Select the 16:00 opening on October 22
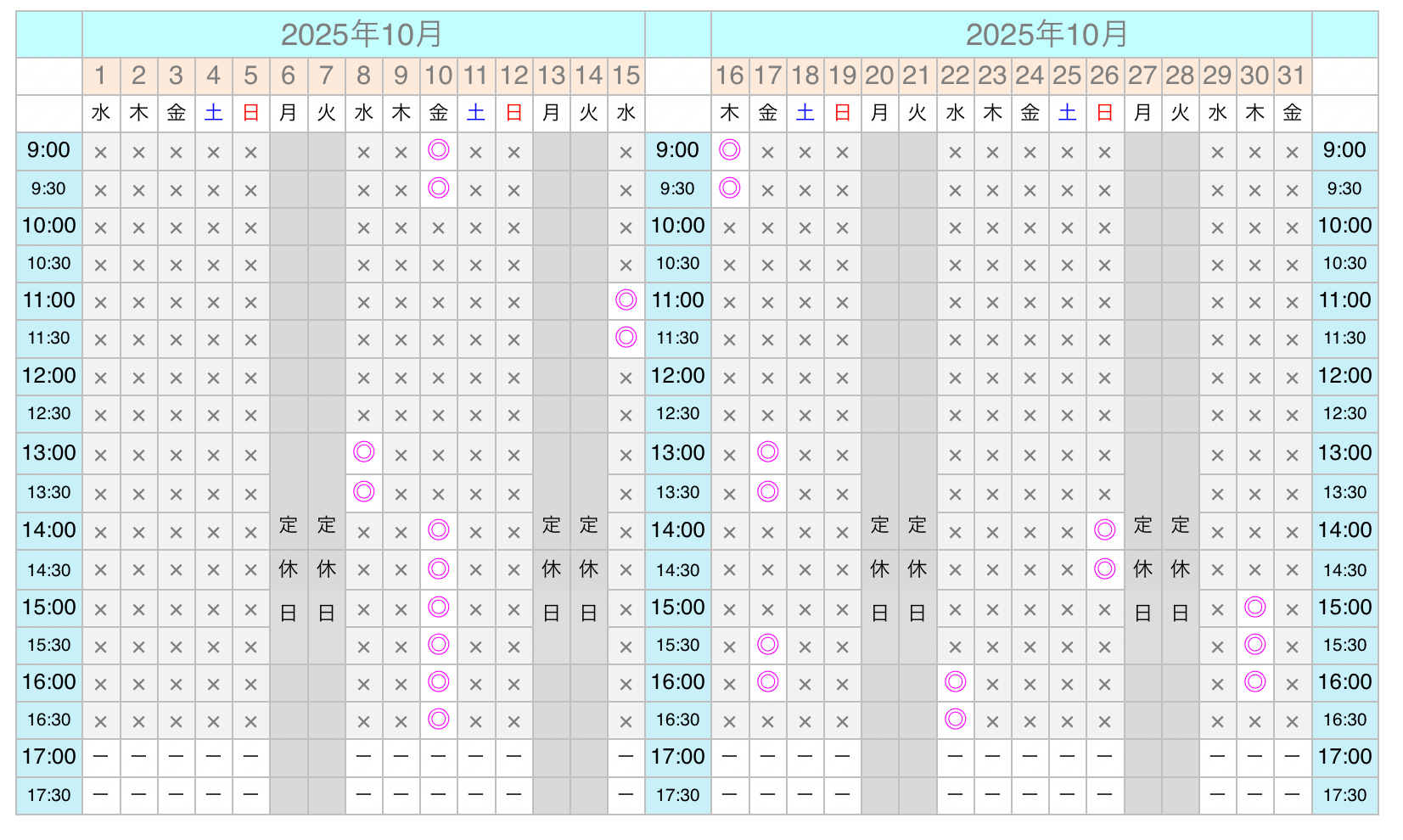Screen dimensions: 1403x840 [x=955, y=681]
